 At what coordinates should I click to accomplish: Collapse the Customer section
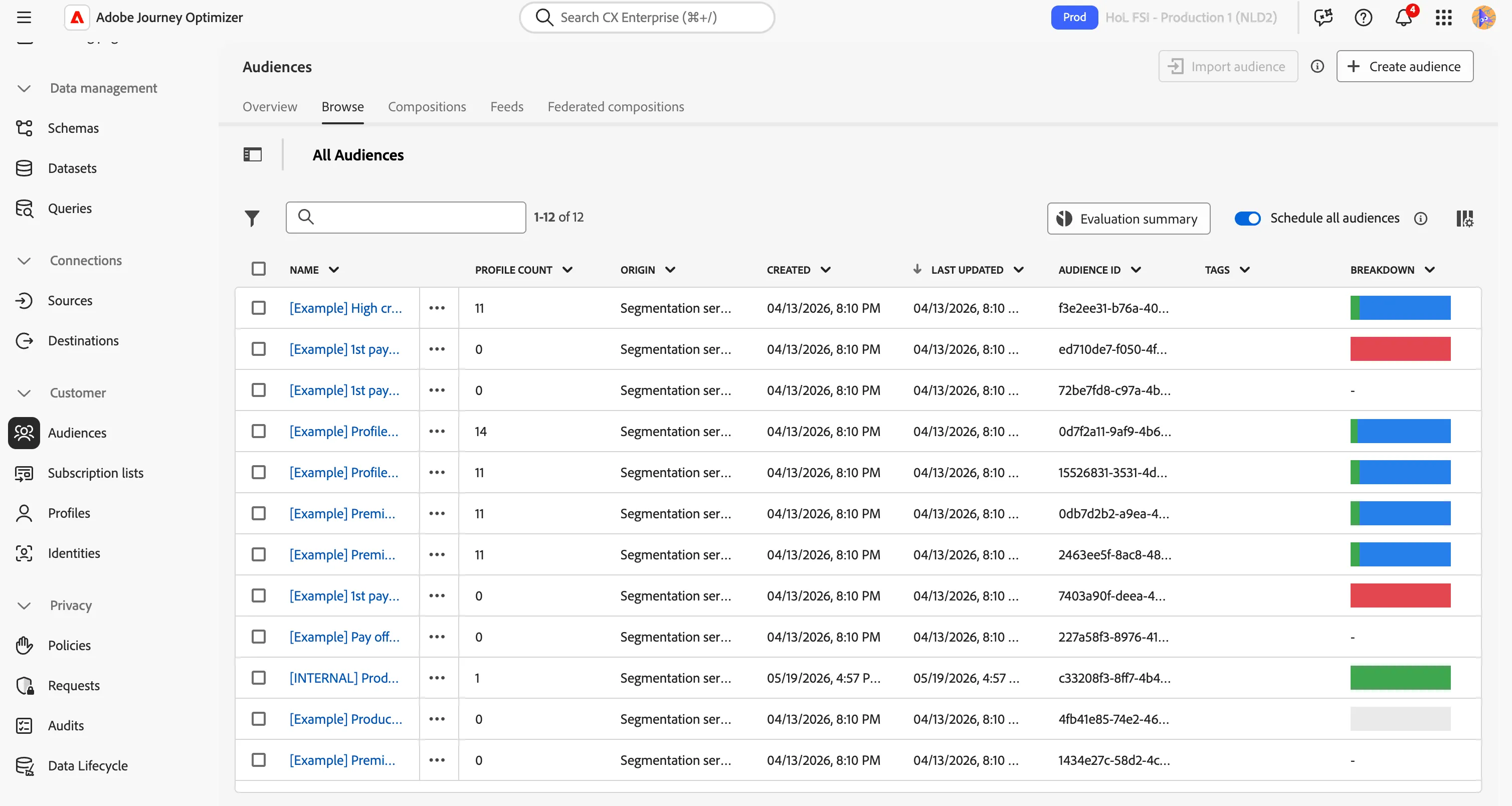(x=24, y=393)
